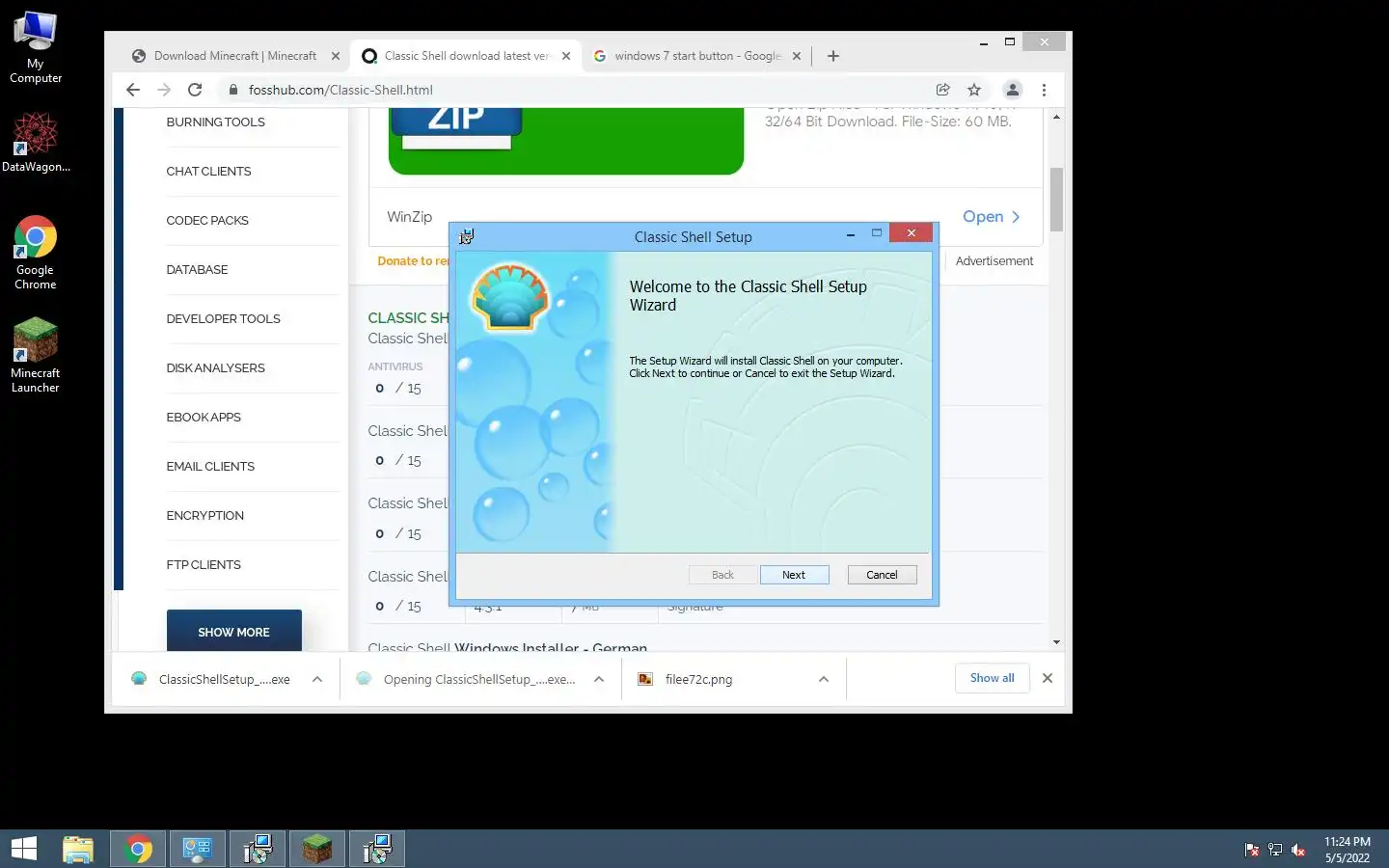Click the page scroll-up arrow
The image size is (1389, 868).
point(1056,117)
